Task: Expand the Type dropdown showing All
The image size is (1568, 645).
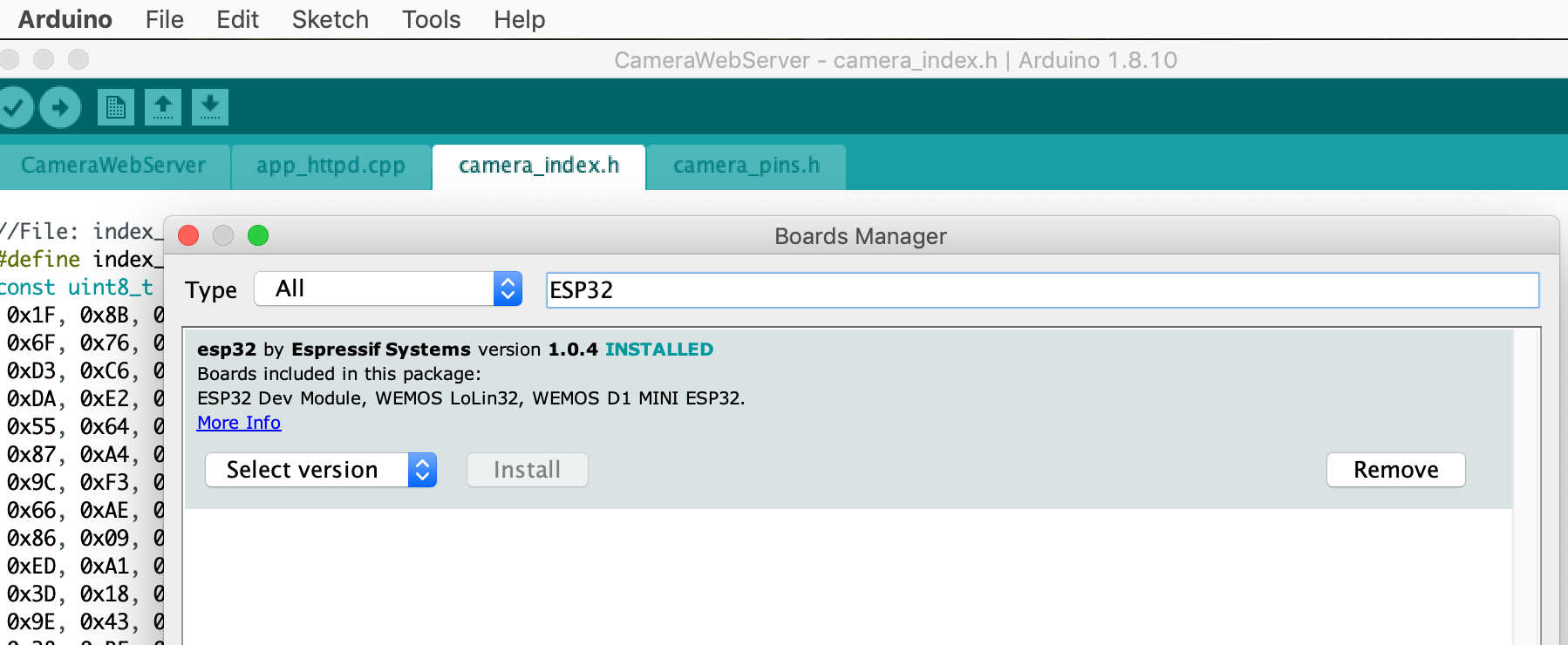Action: pos(388,289)
